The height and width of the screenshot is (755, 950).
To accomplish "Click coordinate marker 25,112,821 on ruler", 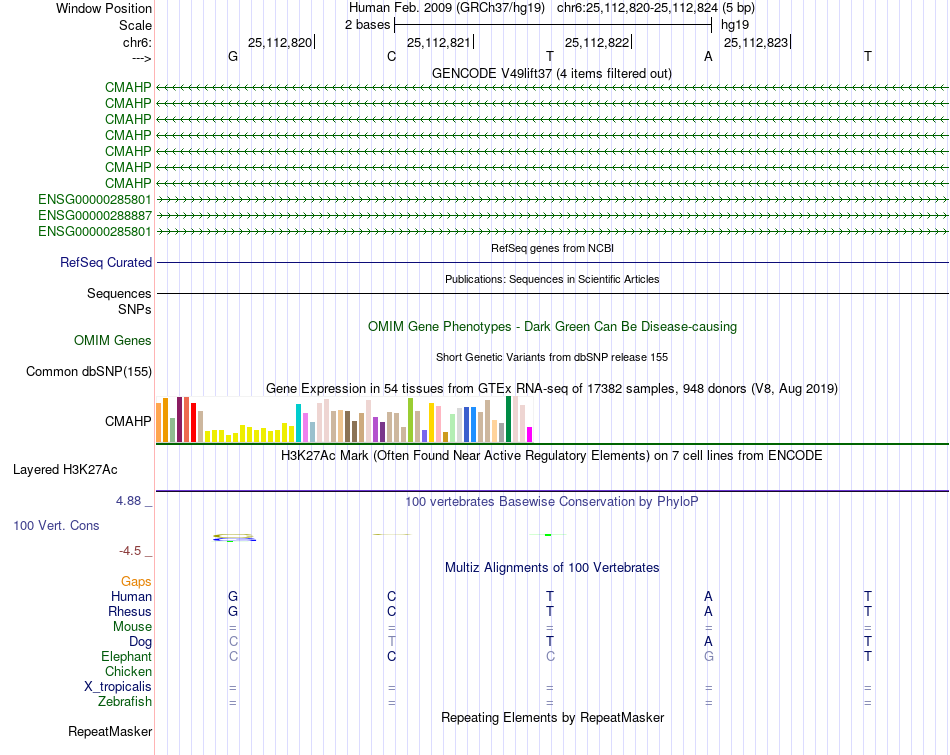I will click(439, 42).
